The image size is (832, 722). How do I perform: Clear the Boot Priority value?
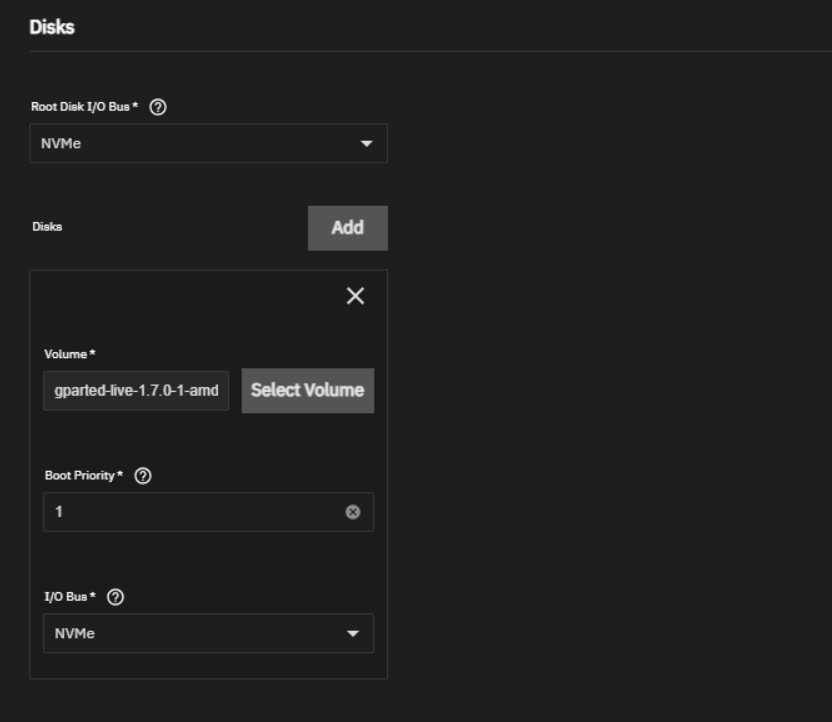click(x=353, y=512)
